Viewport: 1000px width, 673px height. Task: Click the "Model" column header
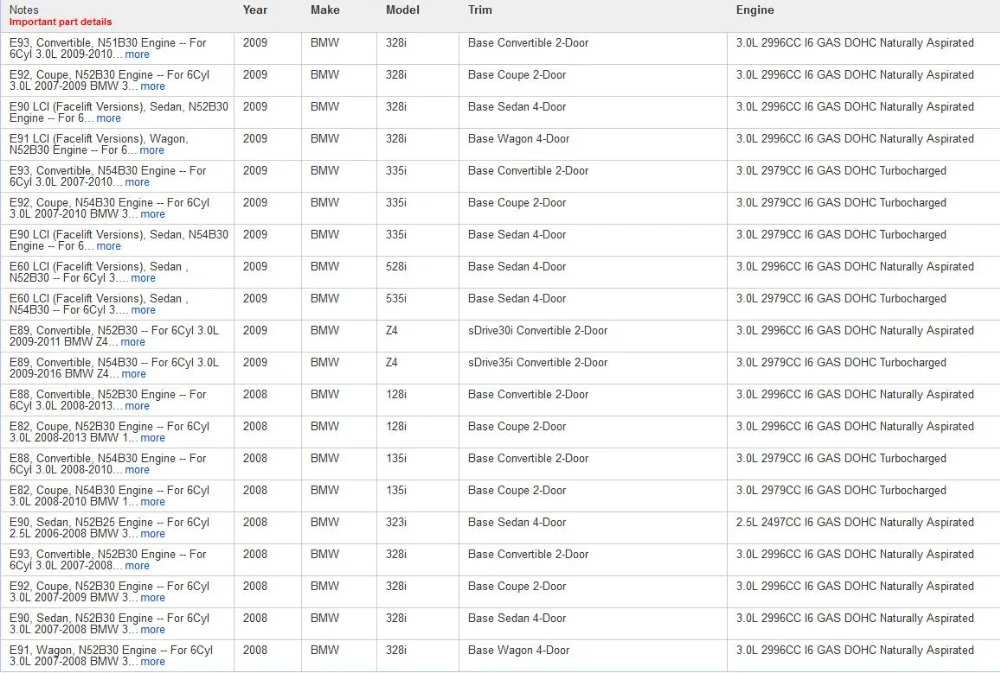click(402, 10)
